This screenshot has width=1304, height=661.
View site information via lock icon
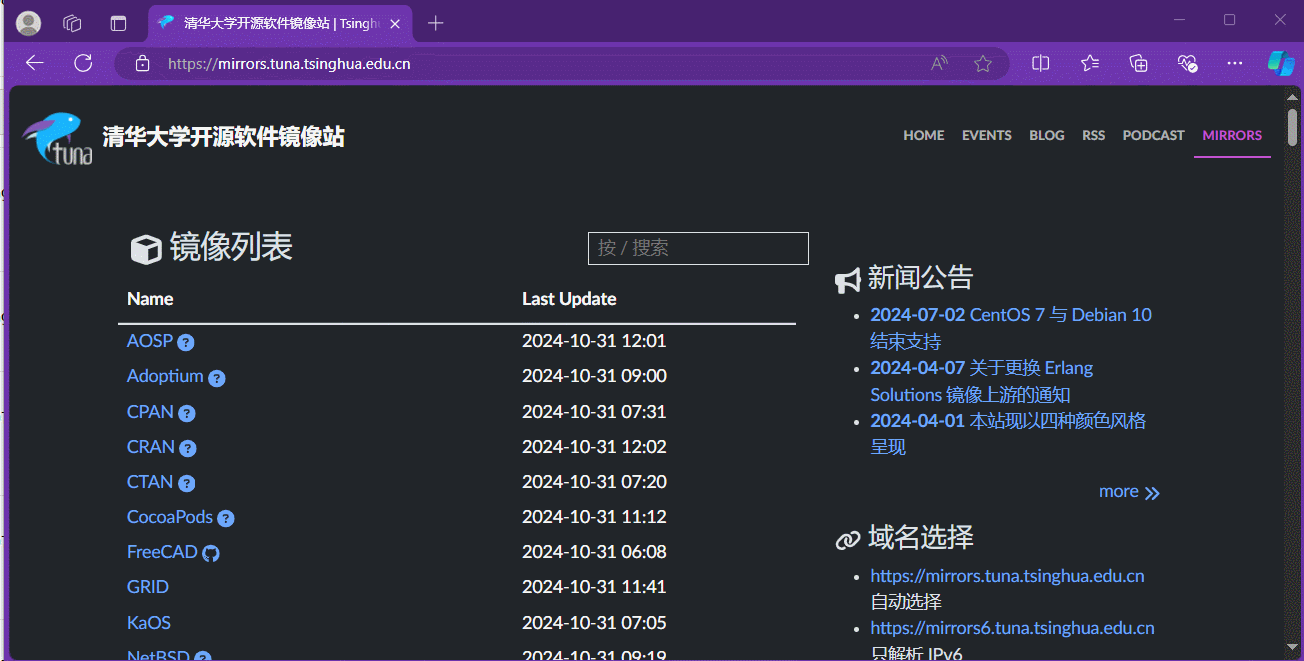coord(142,63)
